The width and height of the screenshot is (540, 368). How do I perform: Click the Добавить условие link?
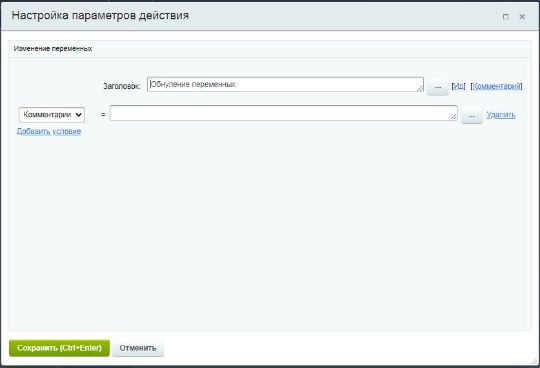coord(49,131)
